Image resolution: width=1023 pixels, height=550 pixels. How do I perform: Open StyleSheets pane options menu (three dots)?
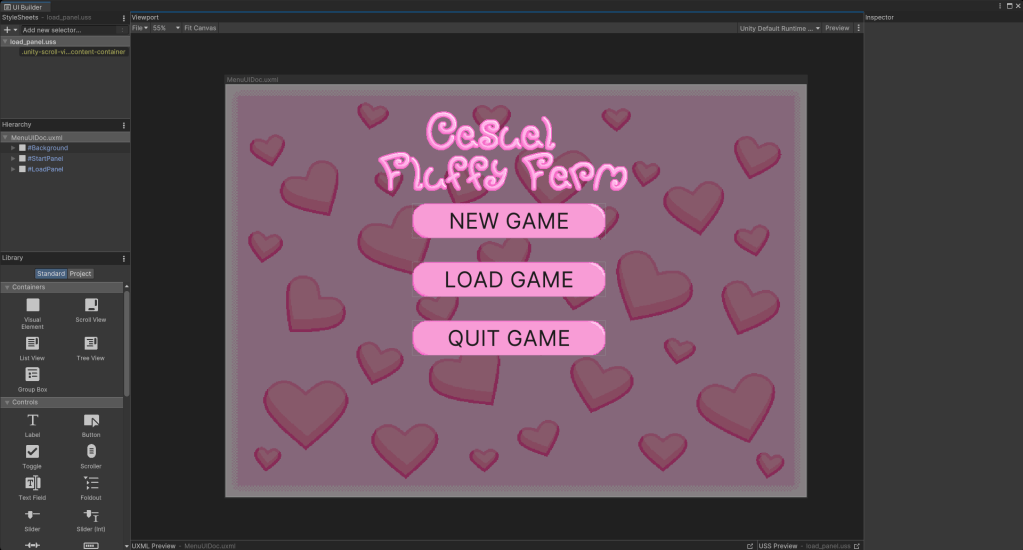click(124, 18)
